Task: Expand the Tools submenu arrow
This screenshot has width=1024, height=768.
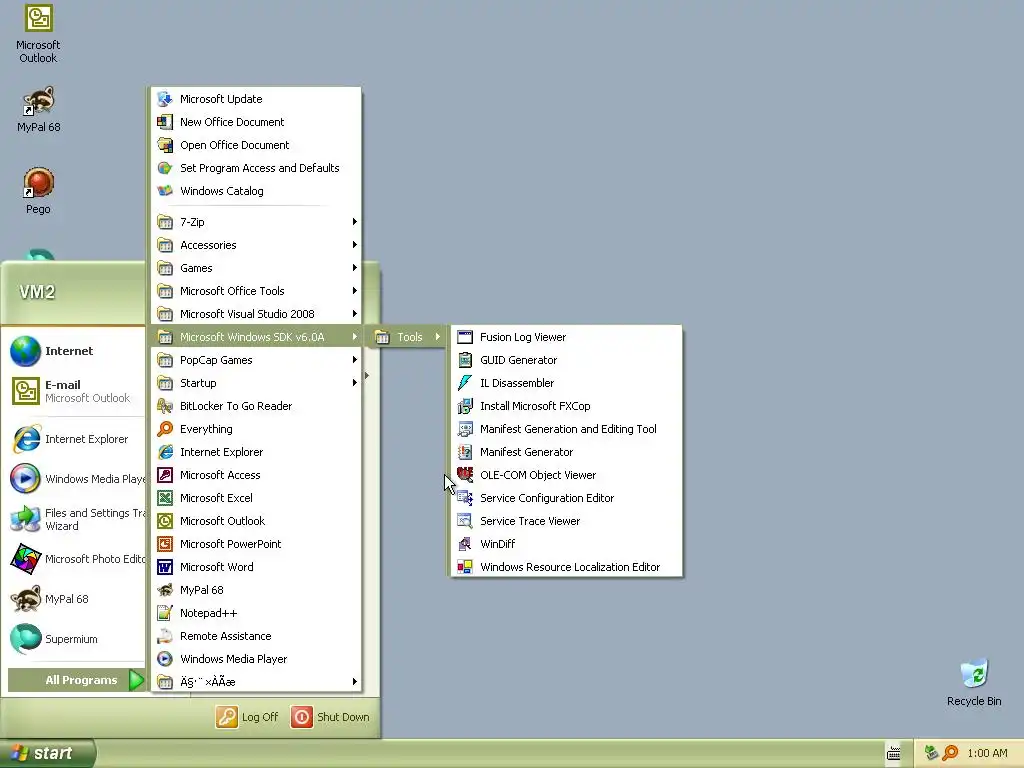Action: (x=438, y=337)
